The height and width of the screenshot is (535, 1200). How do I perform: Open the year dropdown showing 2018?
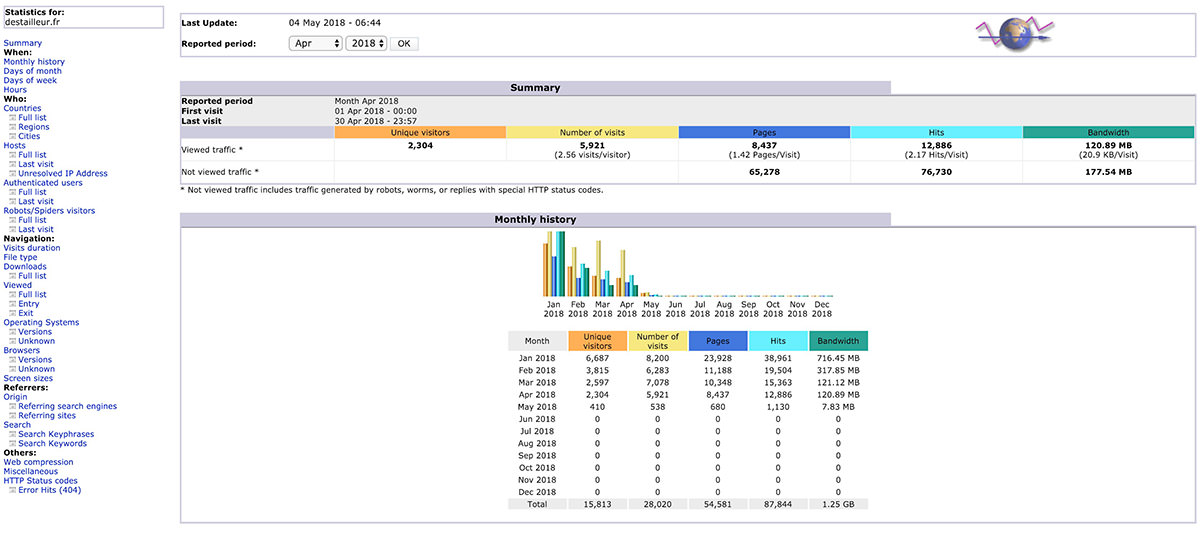tap(365, 44)
